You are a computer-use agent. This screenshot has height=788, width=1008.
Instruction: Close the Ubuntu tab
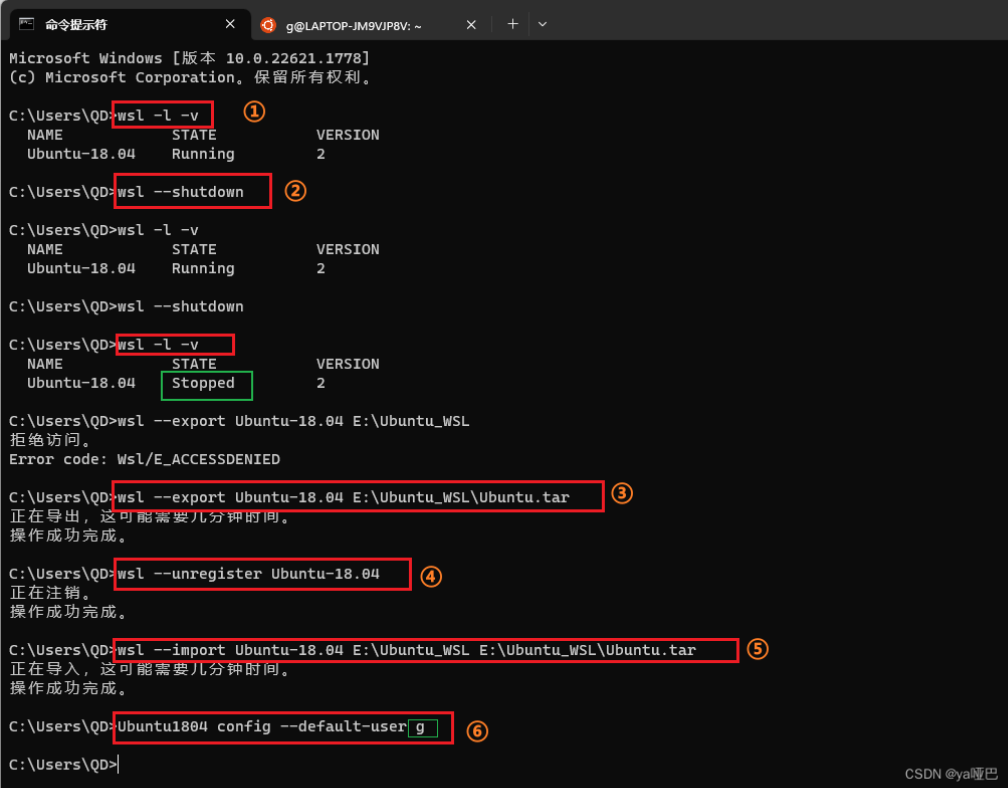pyautogui.click(x=471, y=24)
